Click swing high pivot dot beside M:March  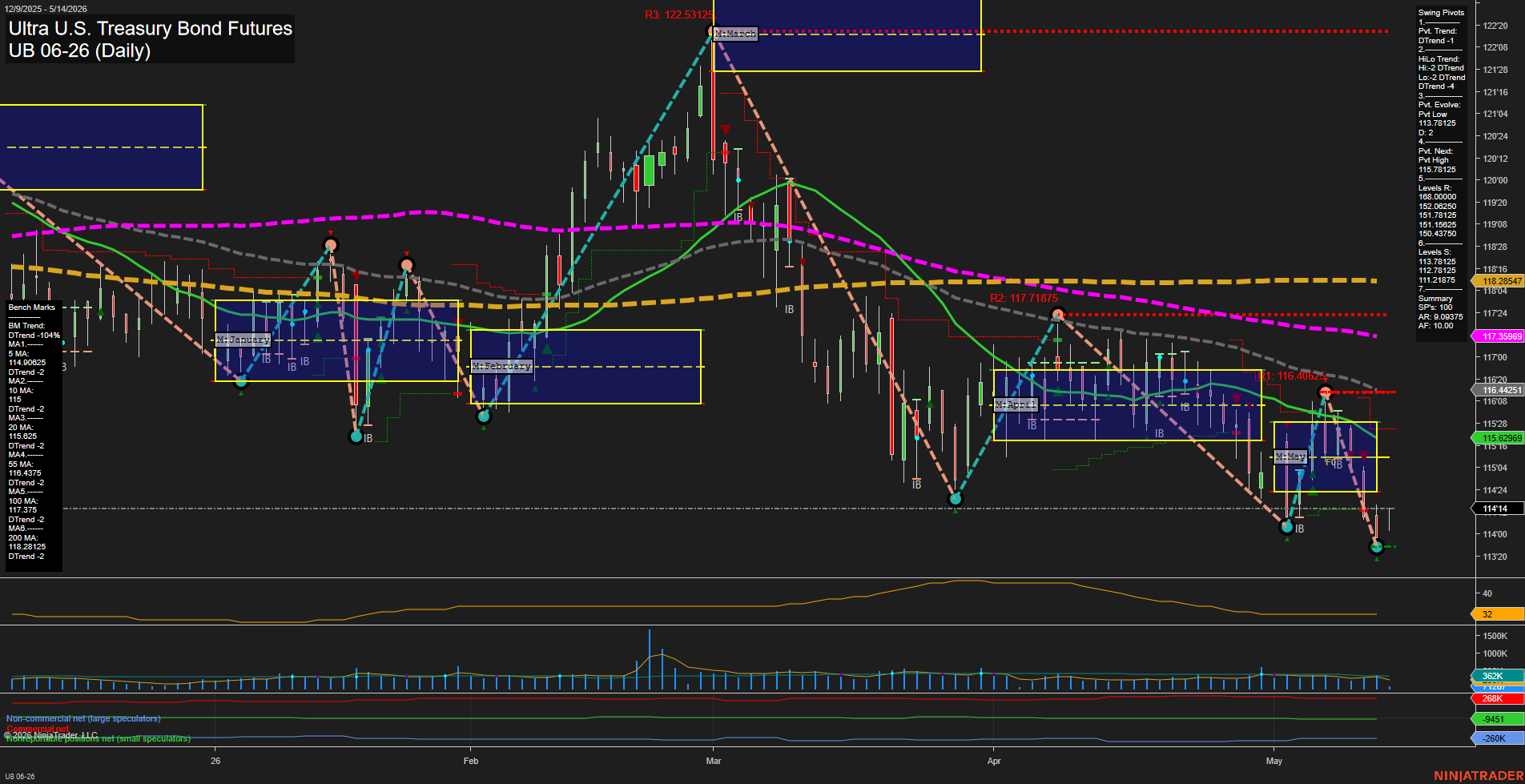click(712, 32)
